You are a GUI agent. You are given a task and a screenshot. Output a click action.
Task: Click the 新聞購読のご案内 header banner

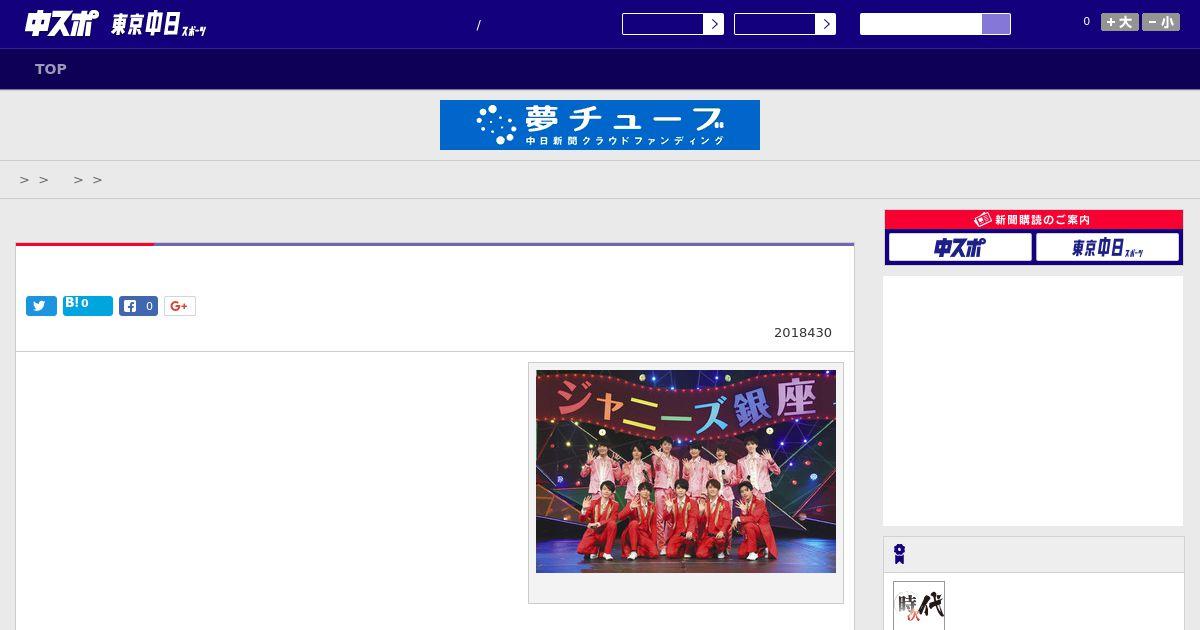coord(1034,219)
